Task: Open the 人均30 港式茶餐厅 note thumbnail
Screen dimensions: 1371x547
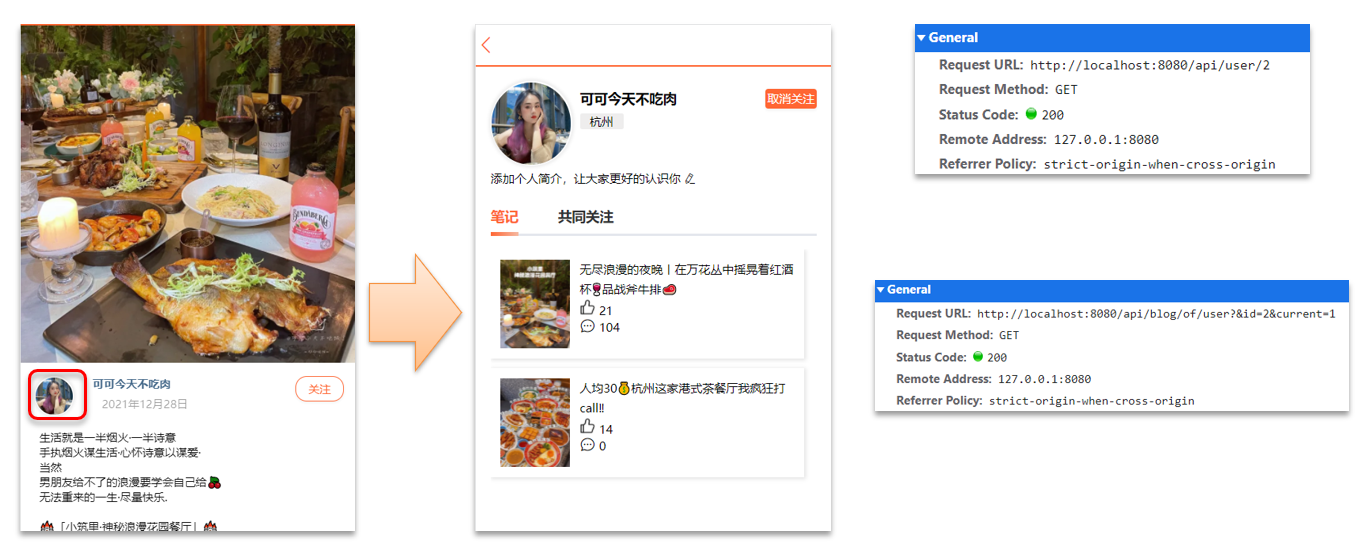Action: 535,422
